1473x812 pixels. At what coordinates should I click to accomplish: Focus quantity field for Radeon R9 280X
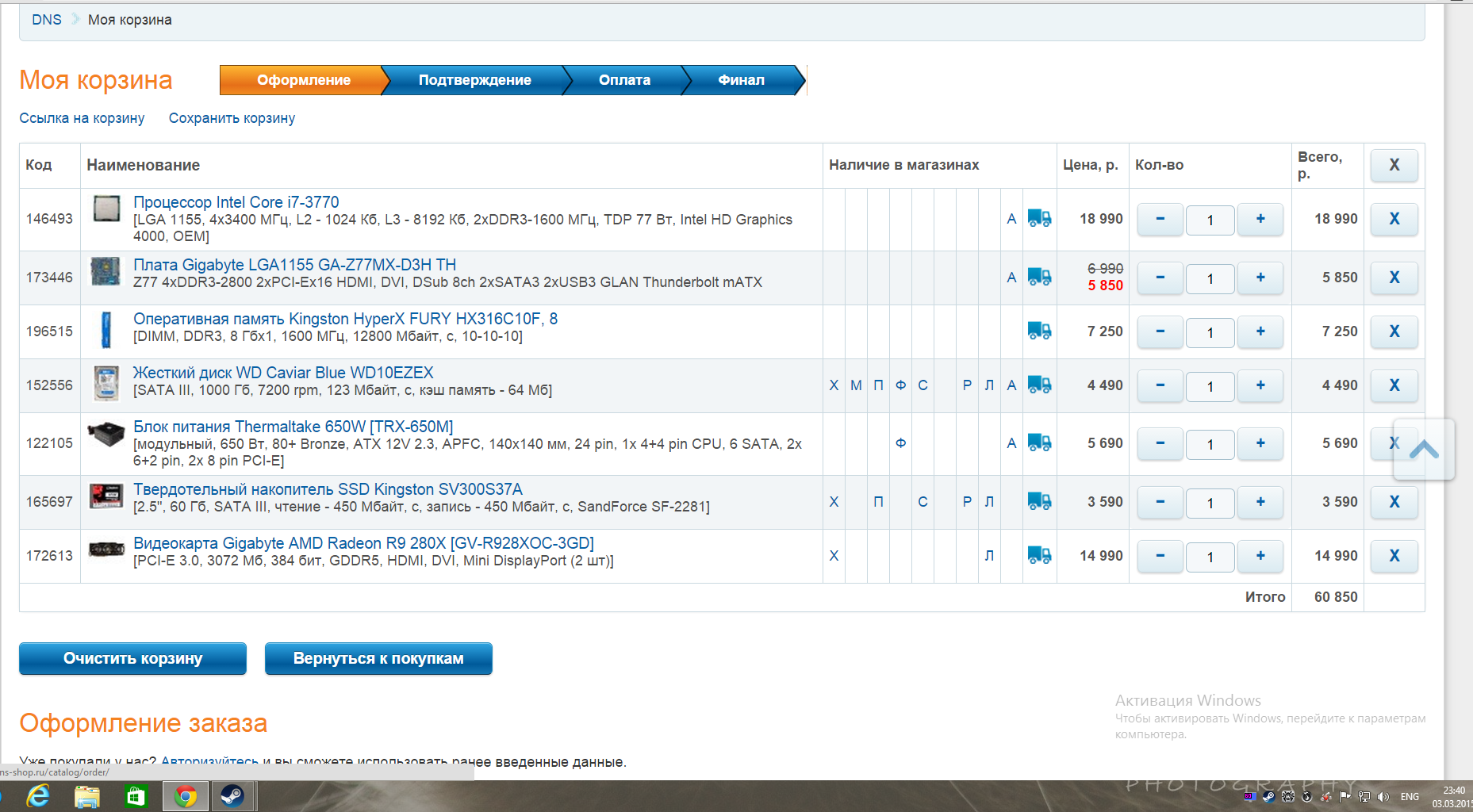click(x=1210, y=557)
